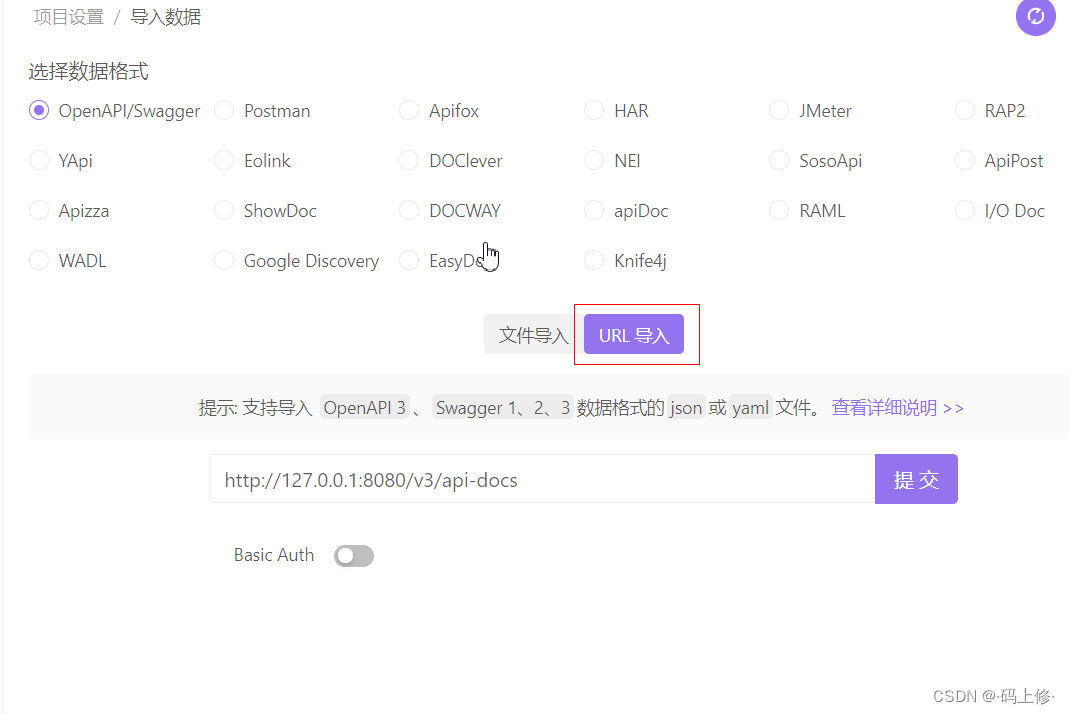Click the purple refresh icon button
The height and width of the screenshot is (714, 1069).
pyautogui.click(x=1036, y=16)
